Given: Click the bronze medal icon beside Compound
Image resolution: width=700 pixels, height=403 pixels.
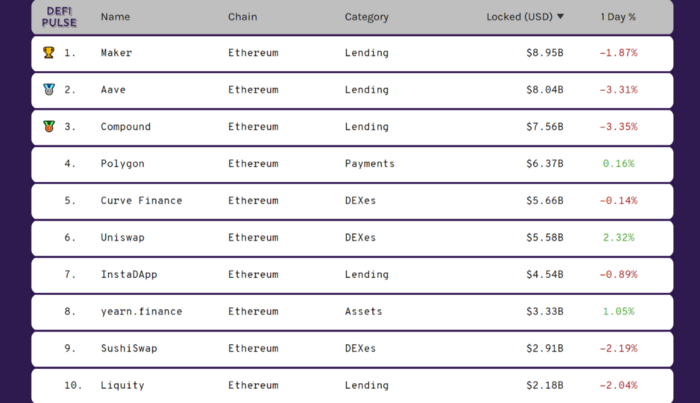Looking at the screenshot, I should point(48,127).
